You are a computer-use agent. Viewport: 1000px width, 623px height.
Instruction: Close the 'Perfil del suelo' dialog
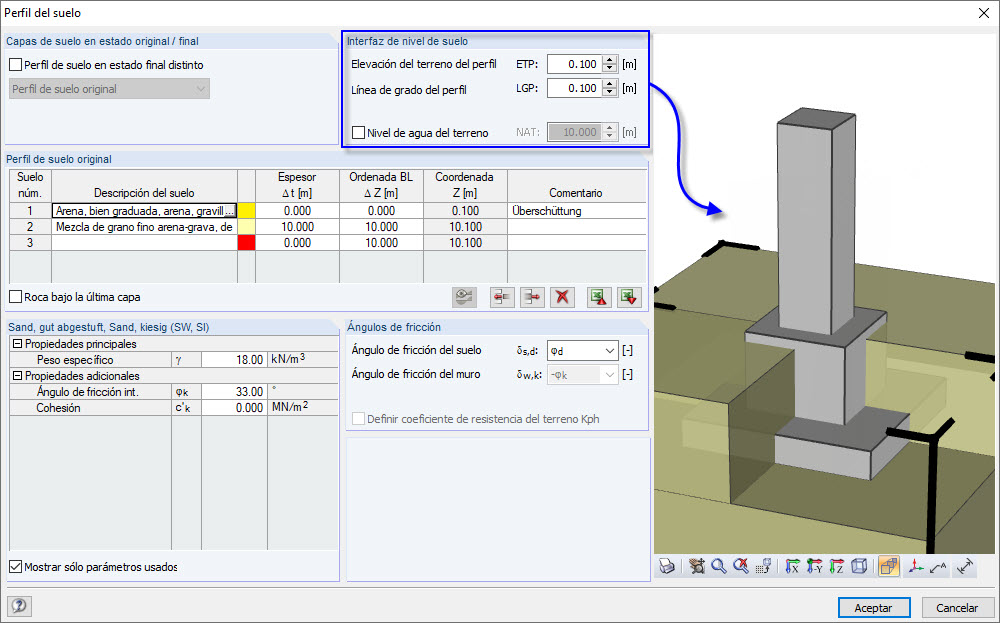(983, 13)
